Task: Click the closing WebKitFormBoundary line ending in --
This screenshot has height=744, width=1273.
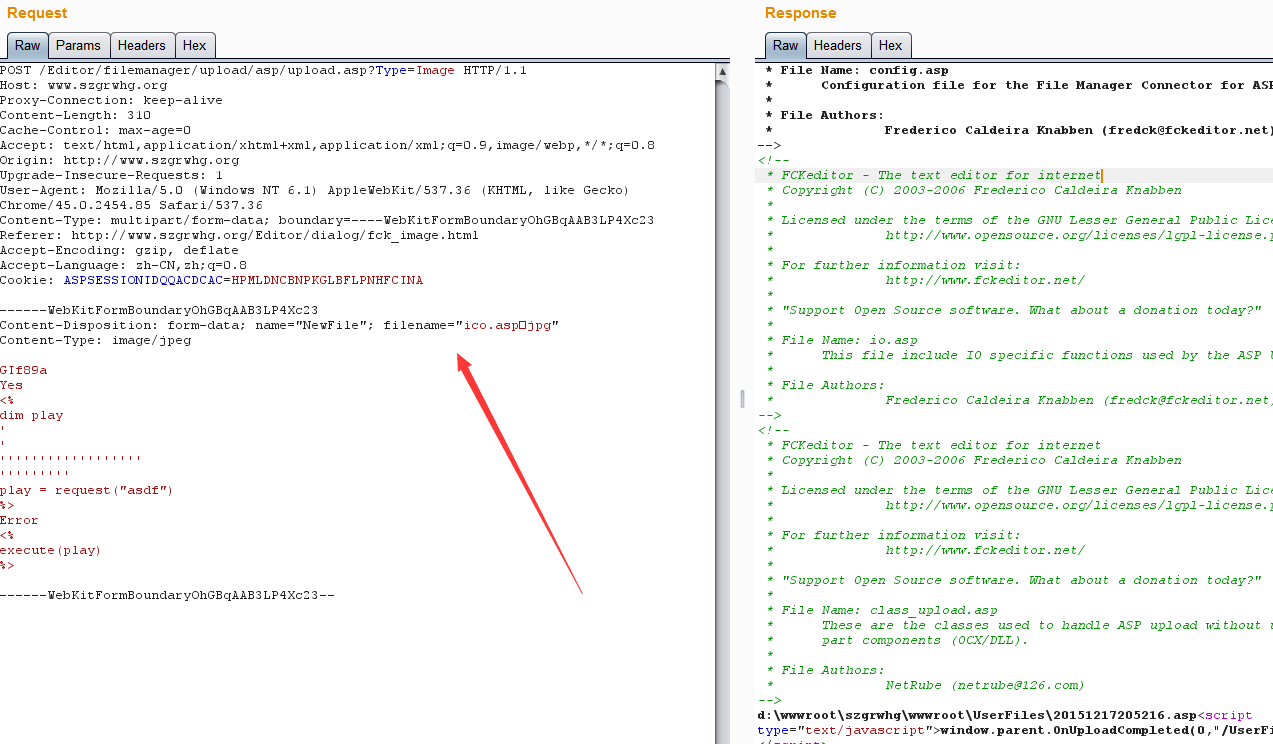Action: pos(167,595)
